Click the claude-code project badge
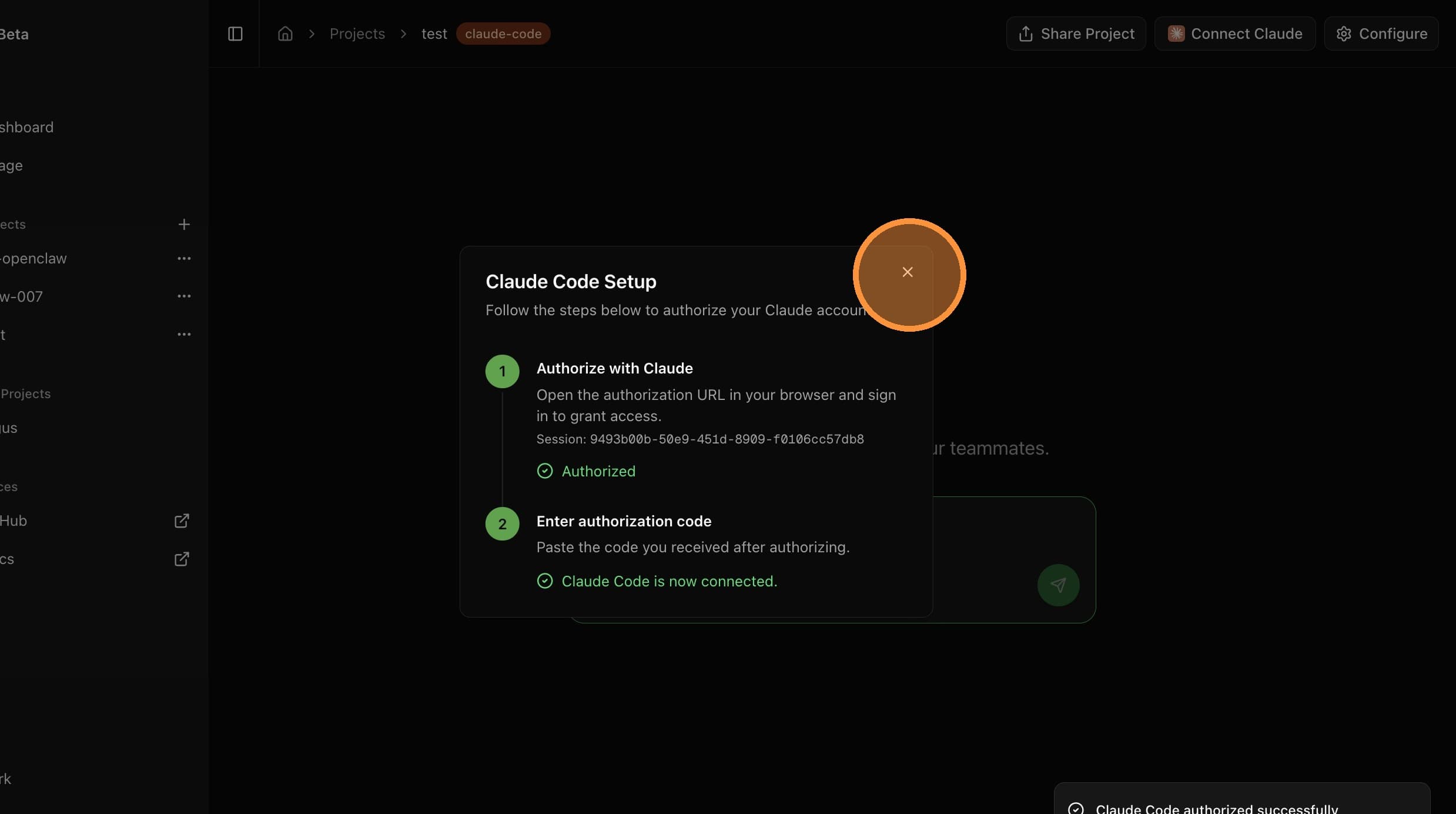The width and height of the screenshot is (1456, 814). (x=503, y=34)
